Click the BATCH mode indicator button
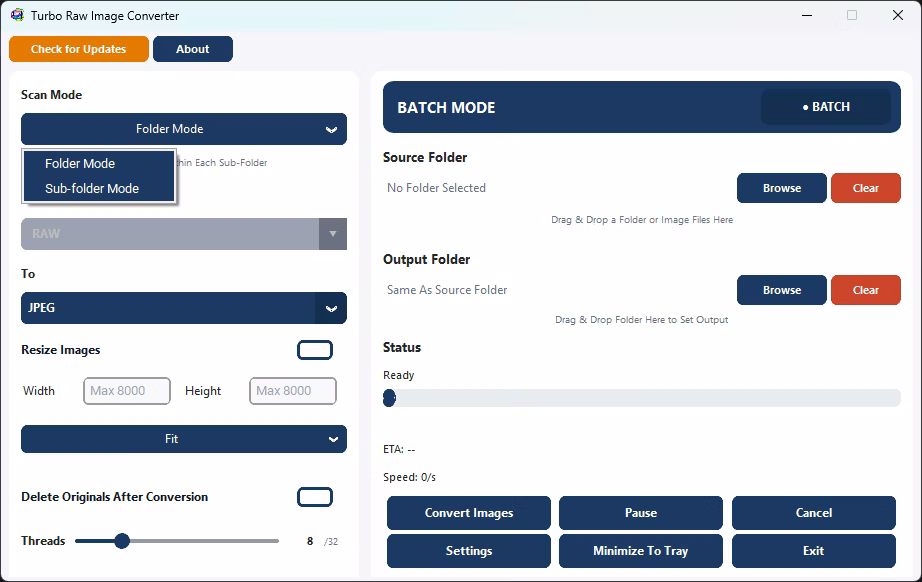The height and width of the screenshot is (582, 922). click(826, 107)
